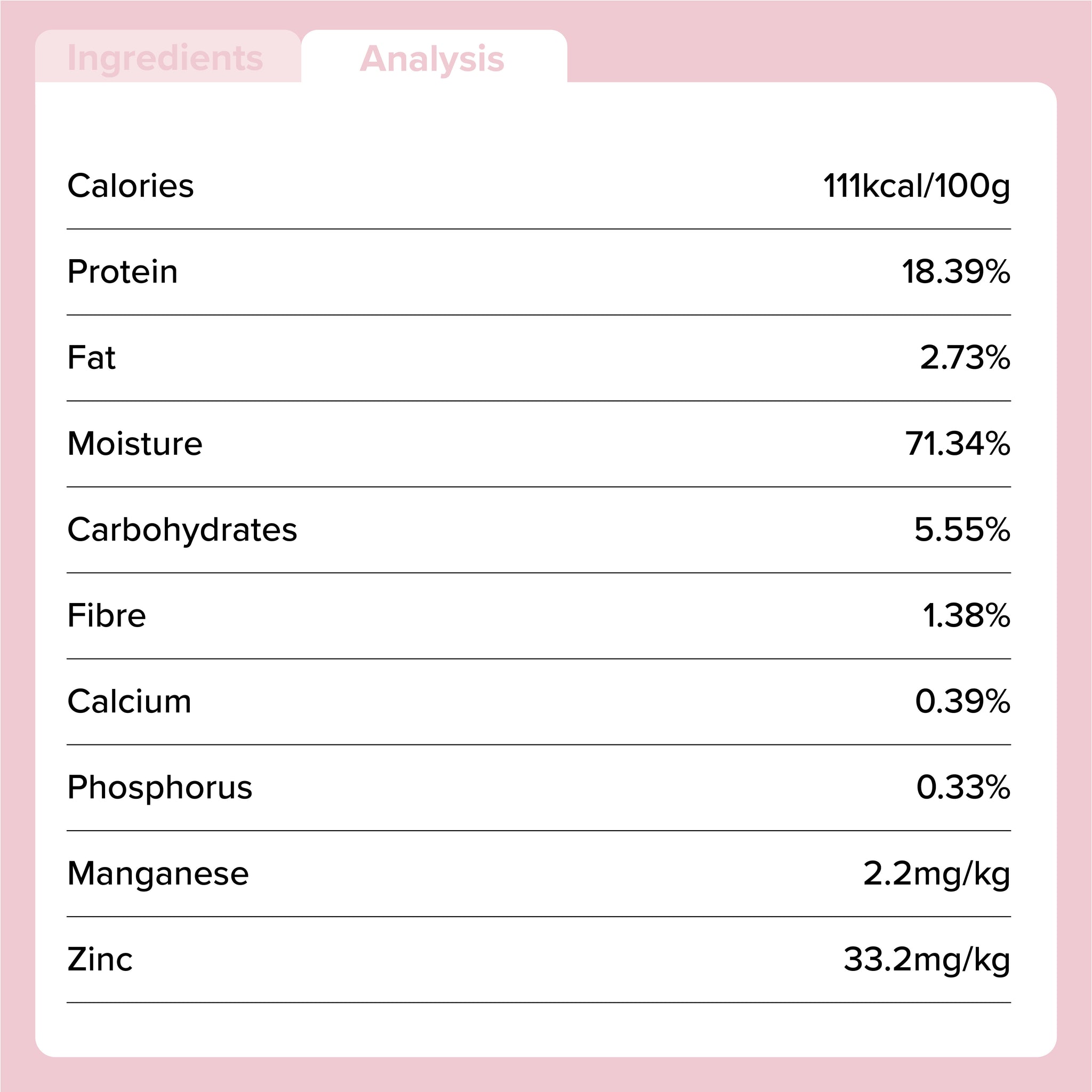This screenshot has height=1092, width=1092.
Task: Click the 71.34% moisture value
Action: (x=958, y=444)
